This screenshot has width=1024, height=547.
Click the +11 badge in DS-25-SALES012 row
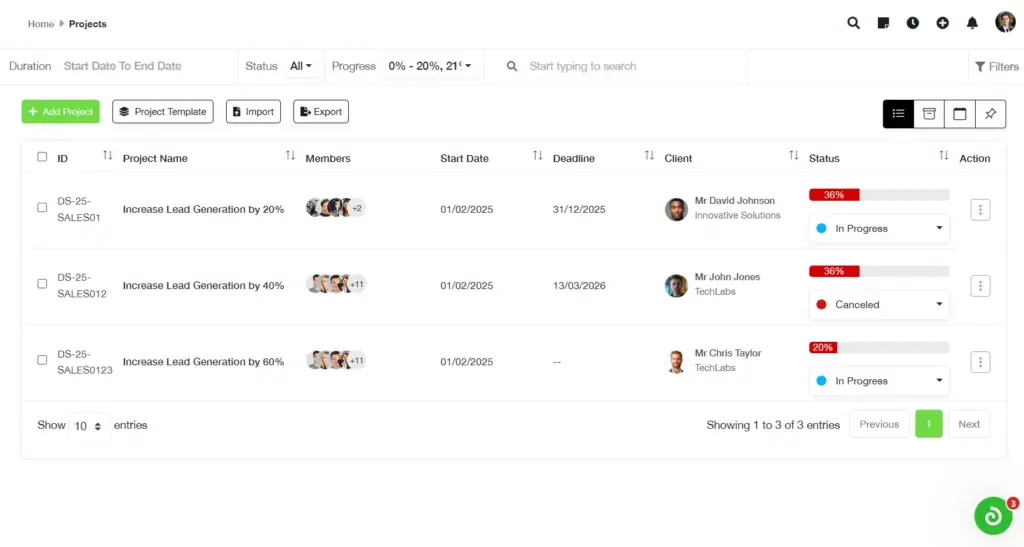357,285
